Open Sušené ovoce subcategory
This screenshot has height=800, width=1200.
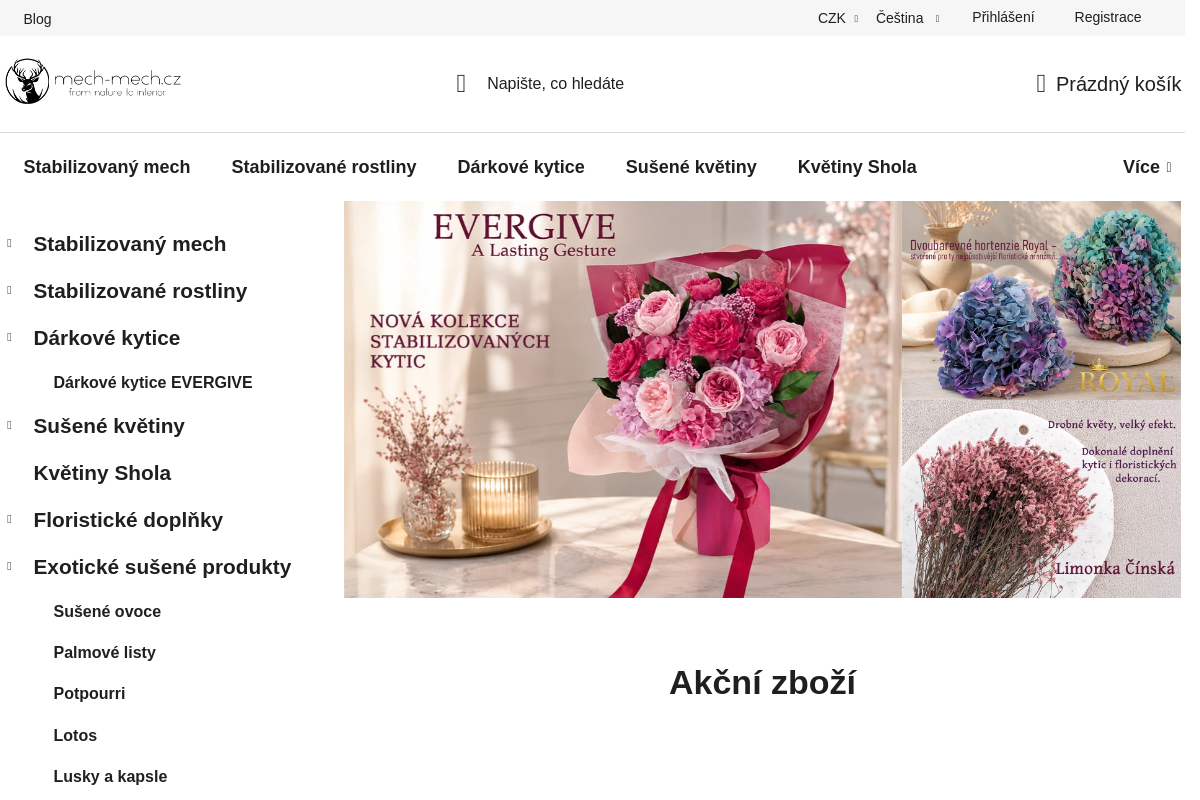point(107,612)
